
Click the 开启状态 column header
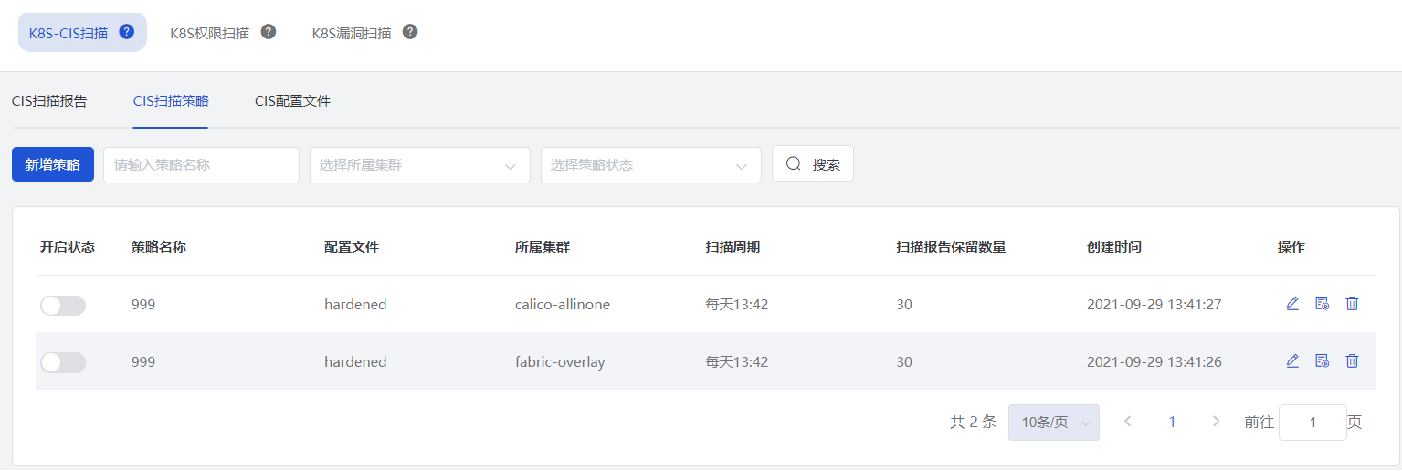pyautogui.click(x=67, y=247)
